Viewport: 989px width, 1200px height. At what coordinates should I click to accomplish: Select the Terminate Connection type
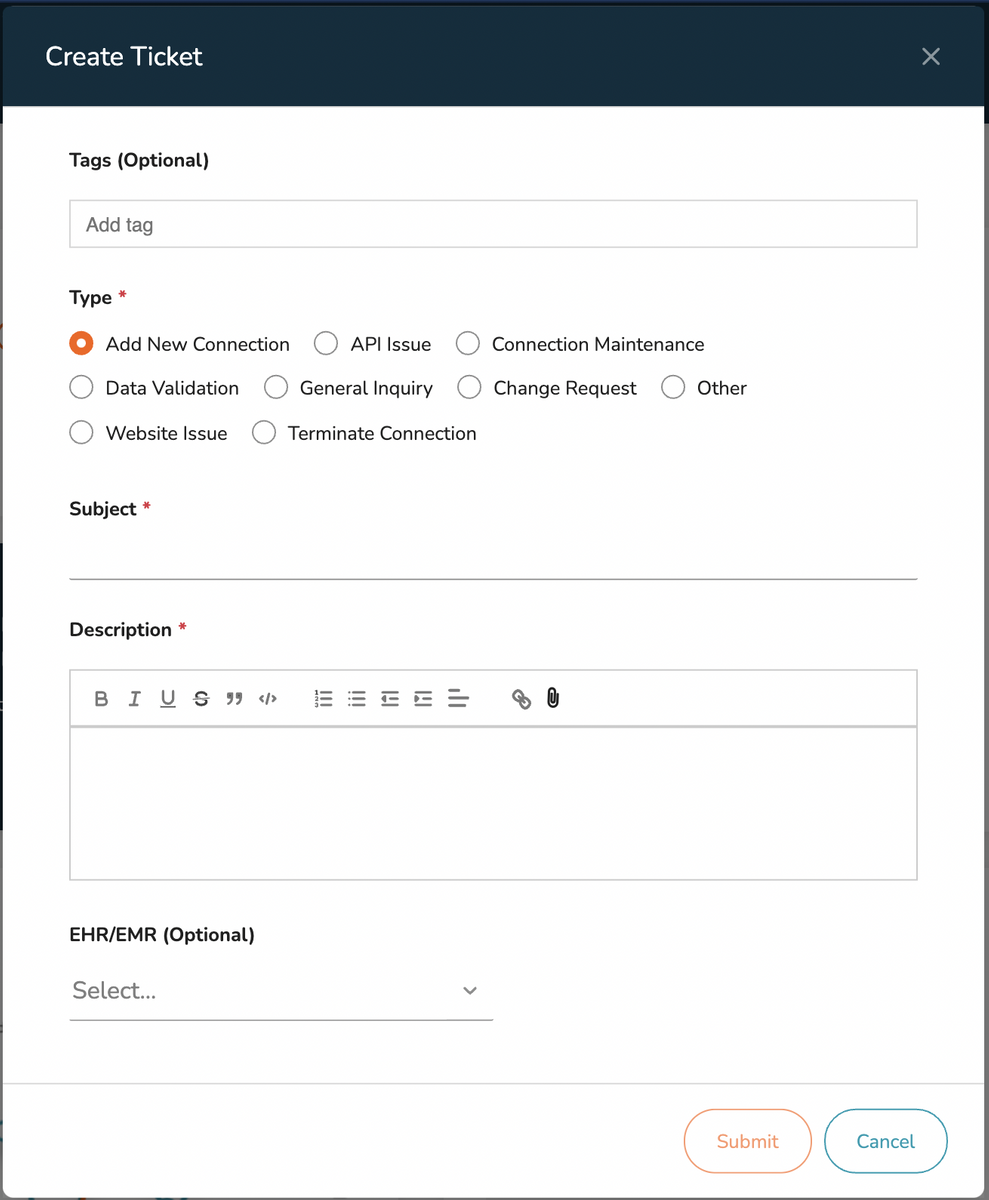(263, 432)
